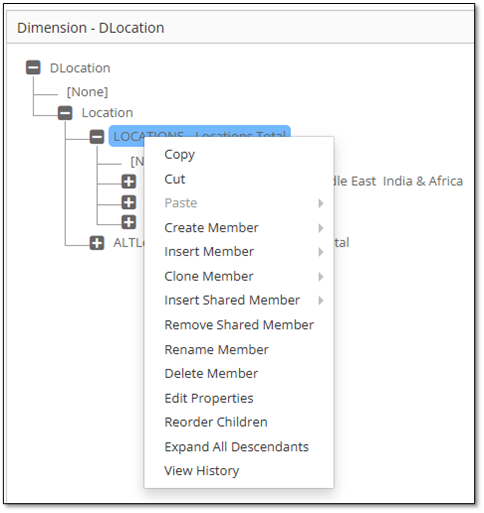Screen dimensions: 484x513
Task: Select the Location tree item label
Action: coord(107,113)
